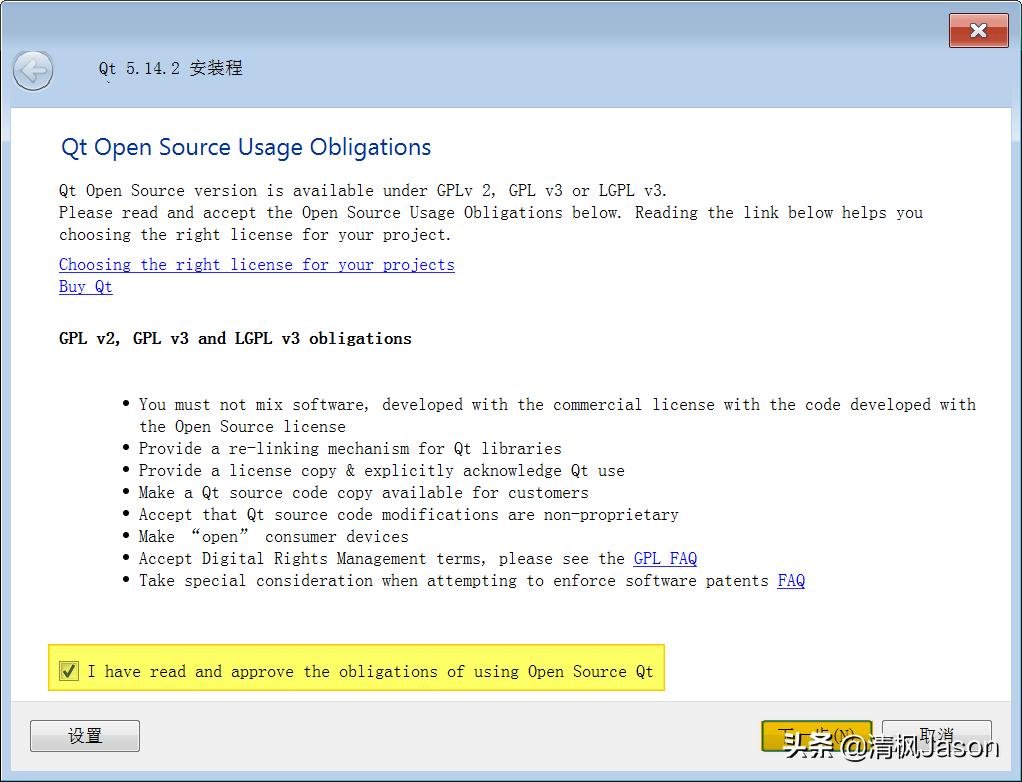Open the 'Choosing the right license for your projects' link
Image resolution: width=1022 pixels, height=782 pixels.
[256, 264]
